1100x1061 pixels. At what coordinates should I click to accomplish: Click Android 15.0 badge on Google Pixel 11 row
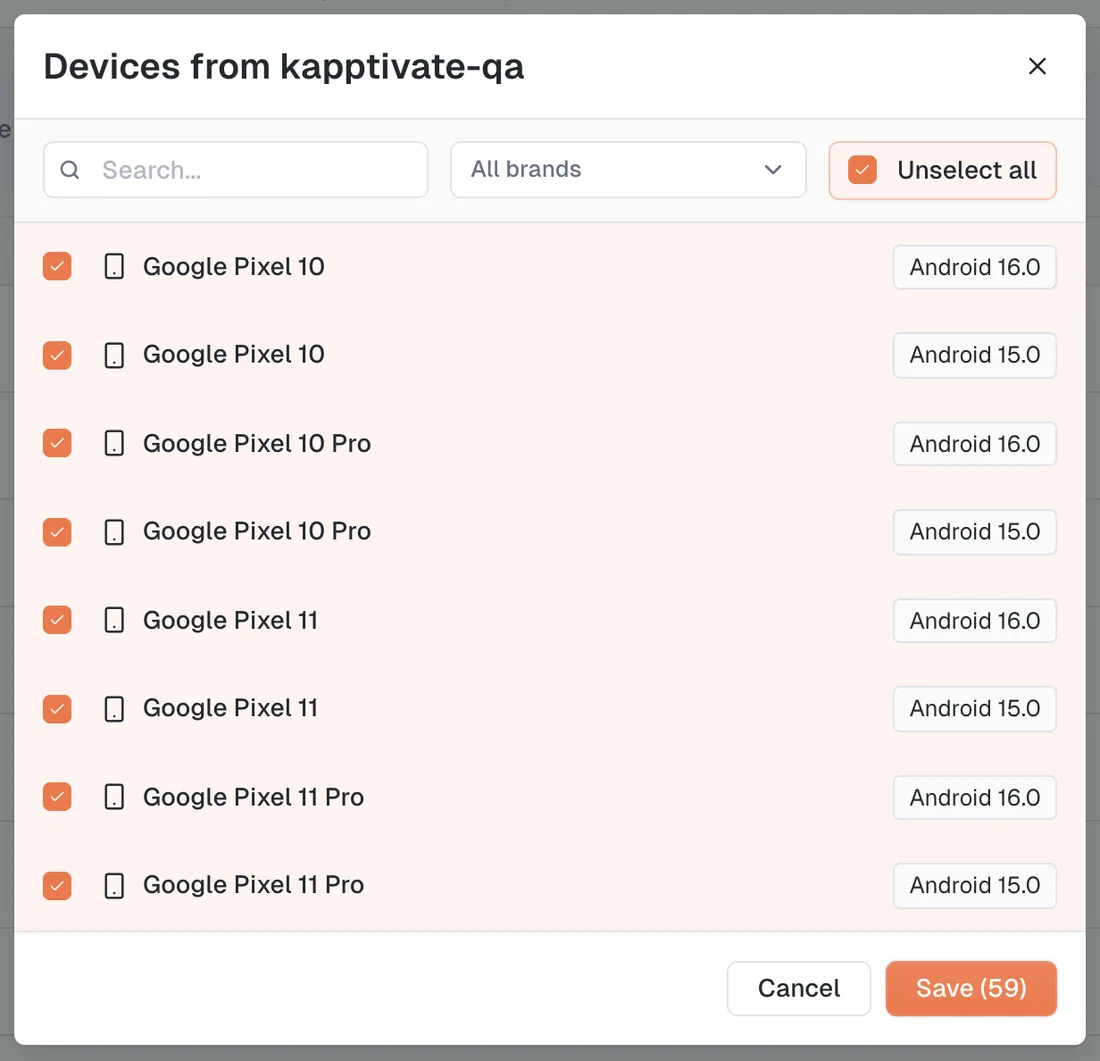[974, 709]
